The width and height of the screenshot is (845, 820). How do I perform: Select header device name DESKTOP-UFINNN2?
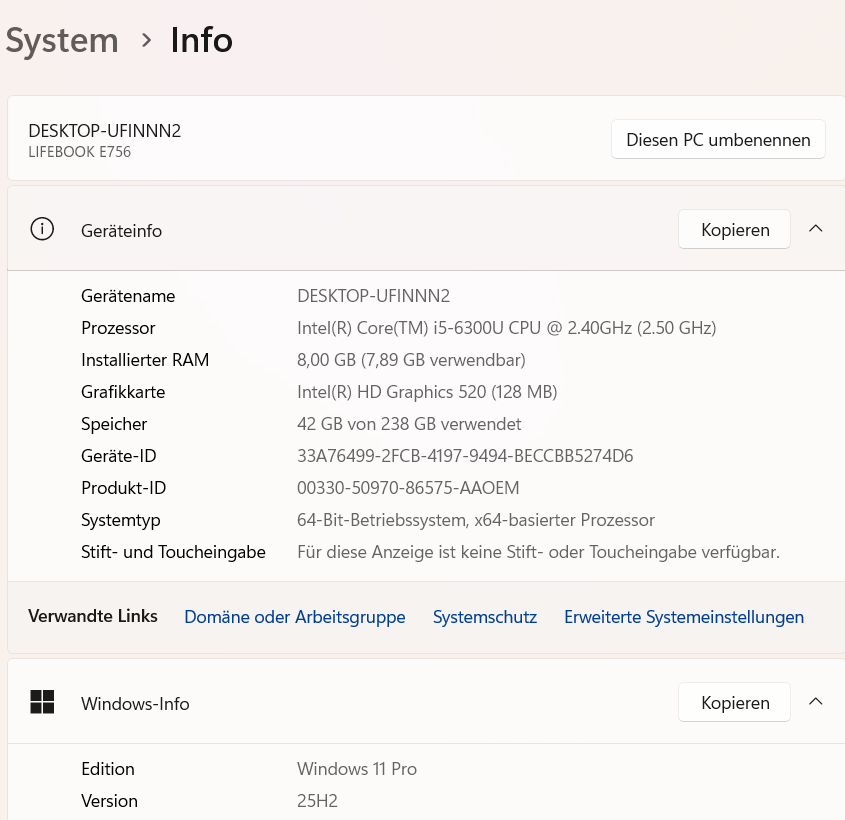105,131
